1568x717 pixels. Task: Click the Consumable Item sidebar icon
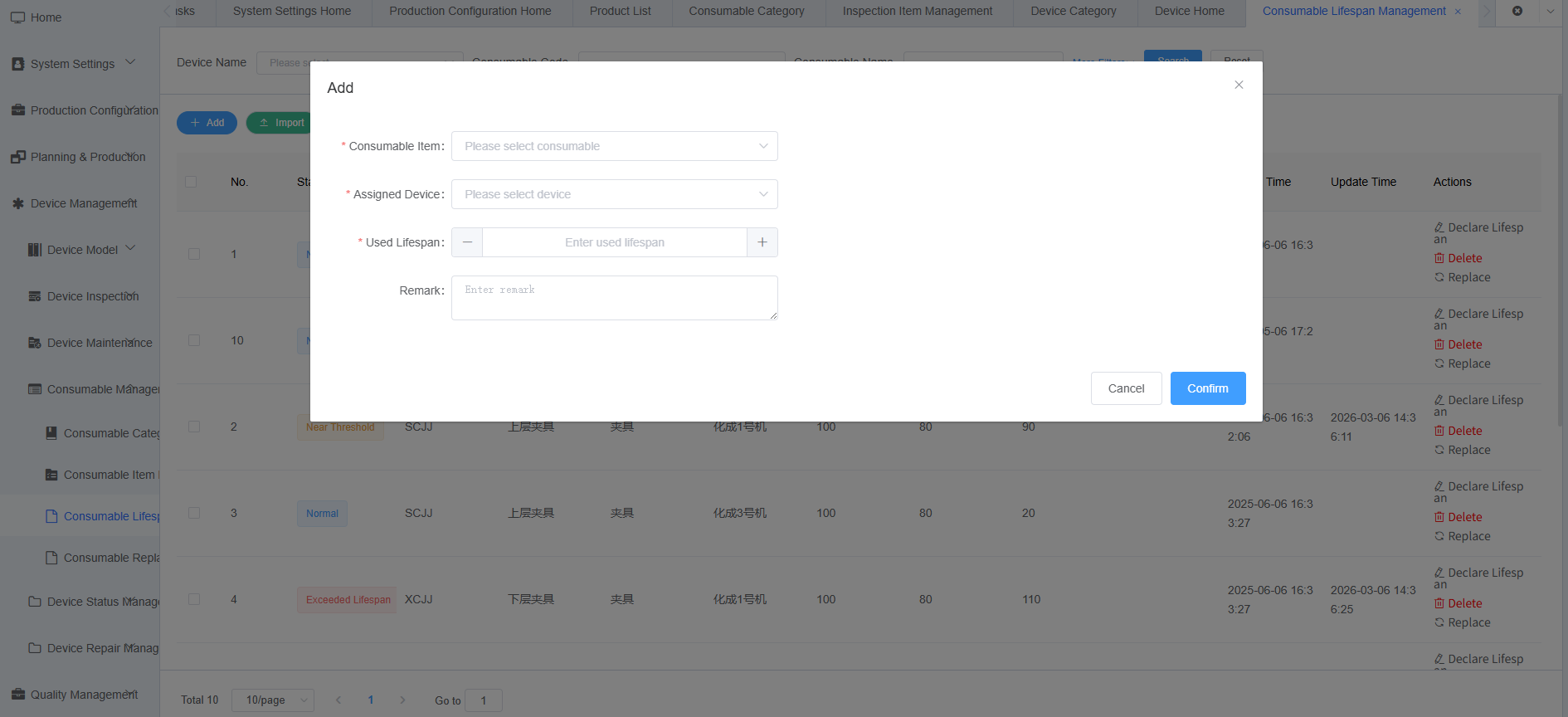point(51,475)
